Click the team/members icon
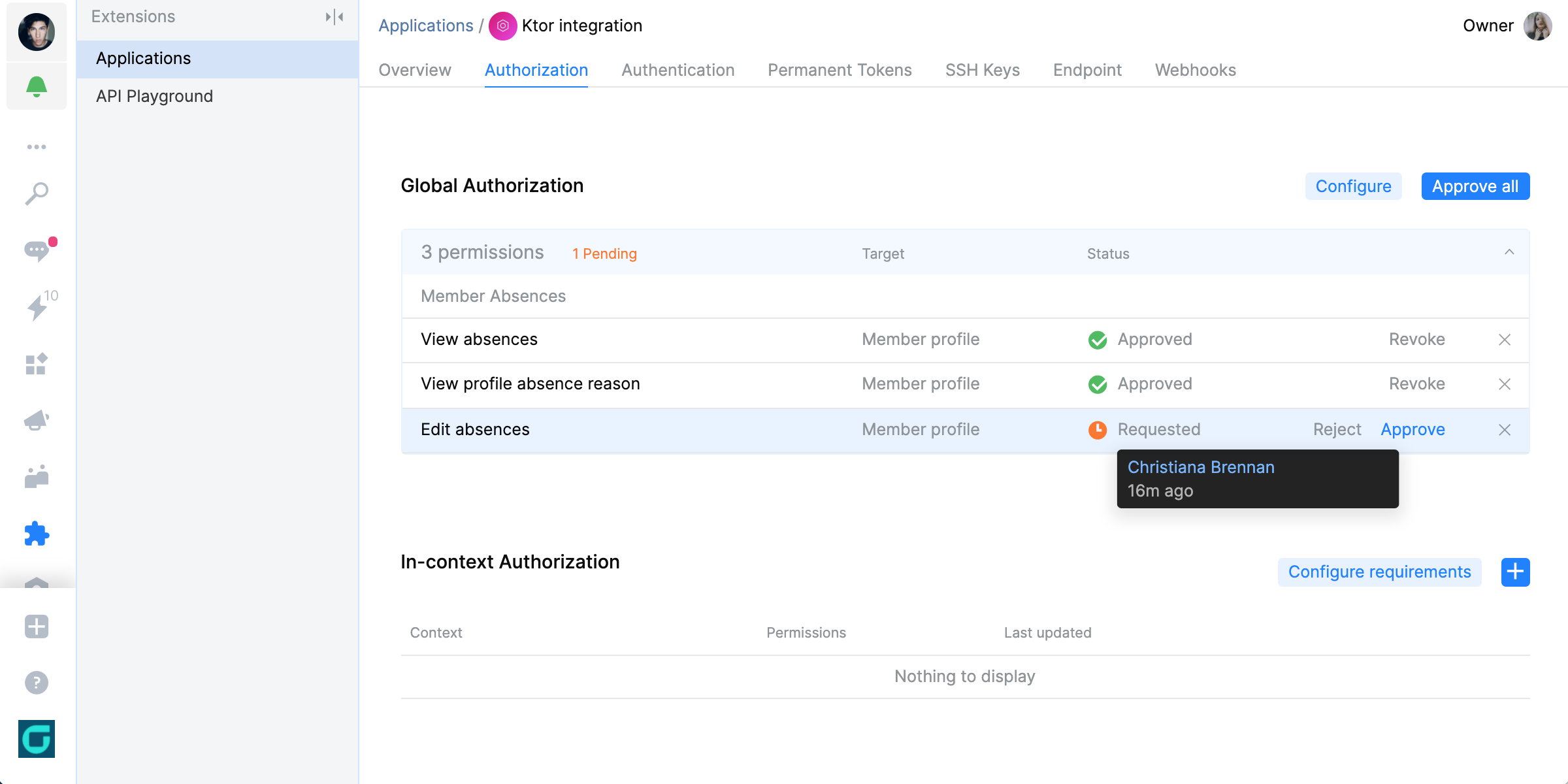 point(37,475)
